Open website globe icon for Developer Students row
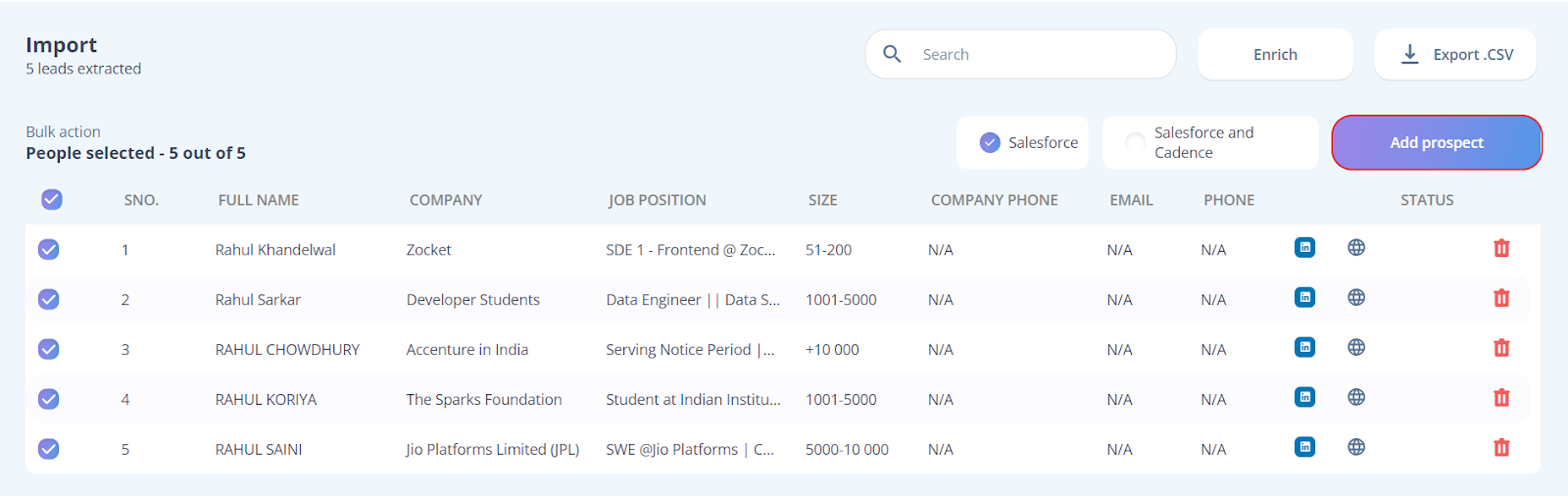 click(1356, 297)
